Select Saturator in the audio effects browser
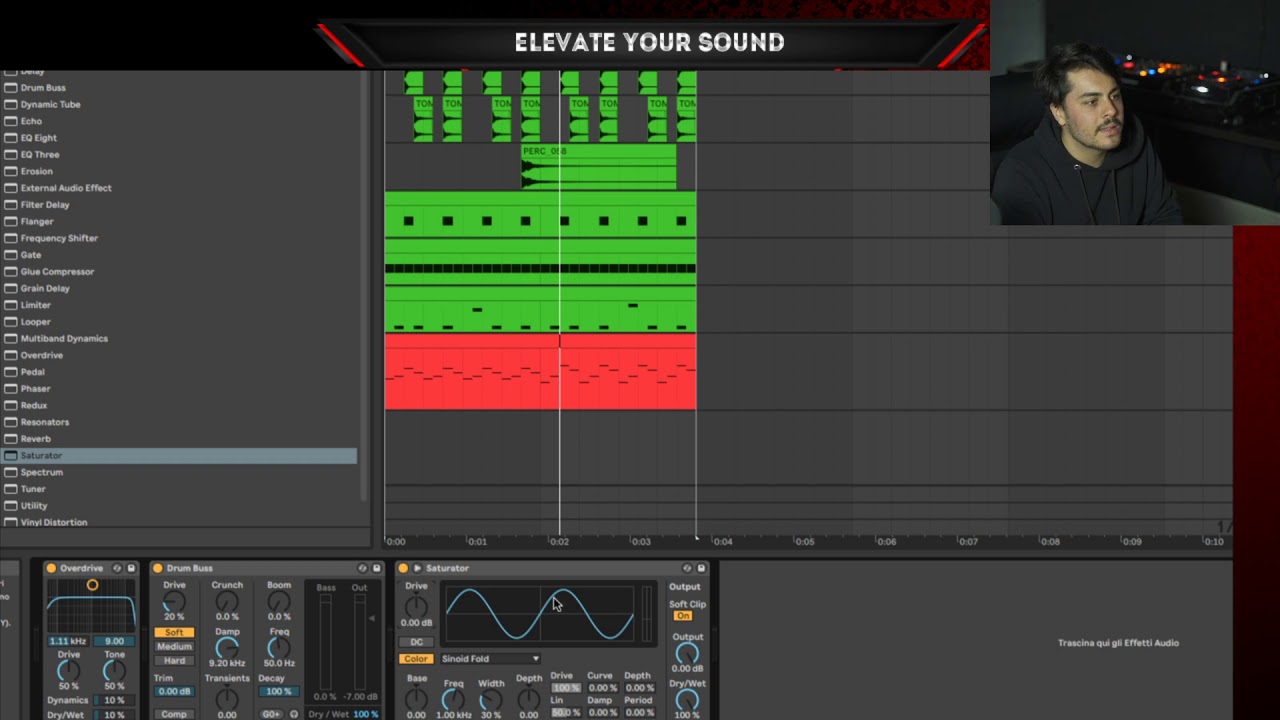Viewport: 1280px width, 720px height. coord(179,456)
